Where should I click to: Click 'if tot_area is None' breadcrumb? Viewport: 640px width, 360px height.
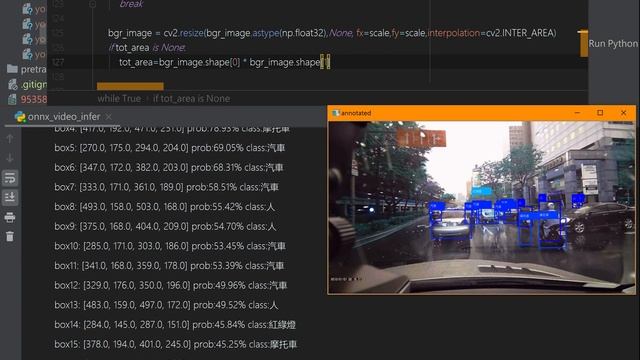pyautogui.click(x=191, y=99)
